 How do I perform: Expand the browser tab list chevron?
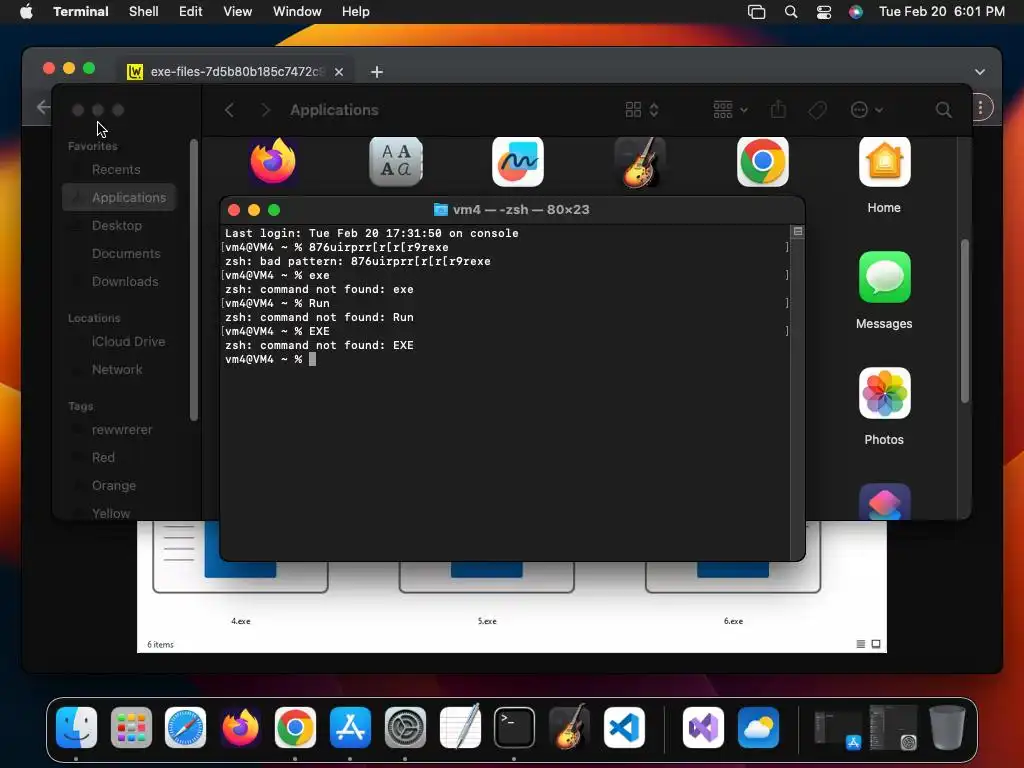[980, 72]
